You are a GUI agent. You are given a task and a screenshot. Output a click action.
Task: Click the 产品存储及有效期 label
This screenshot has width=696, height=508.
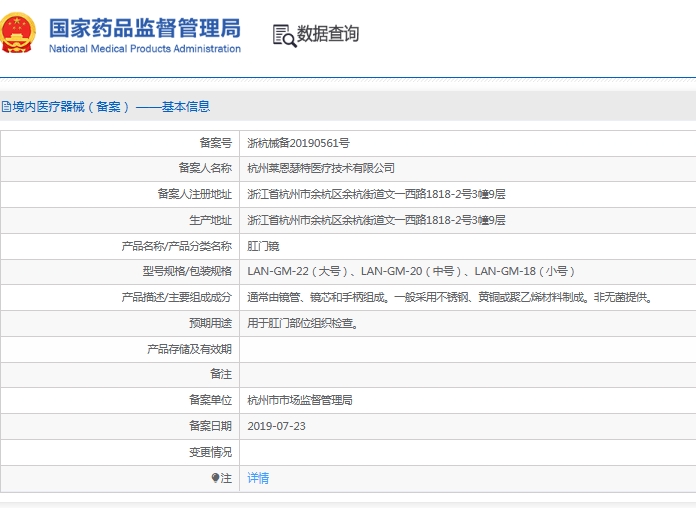(x=190, y=349)
